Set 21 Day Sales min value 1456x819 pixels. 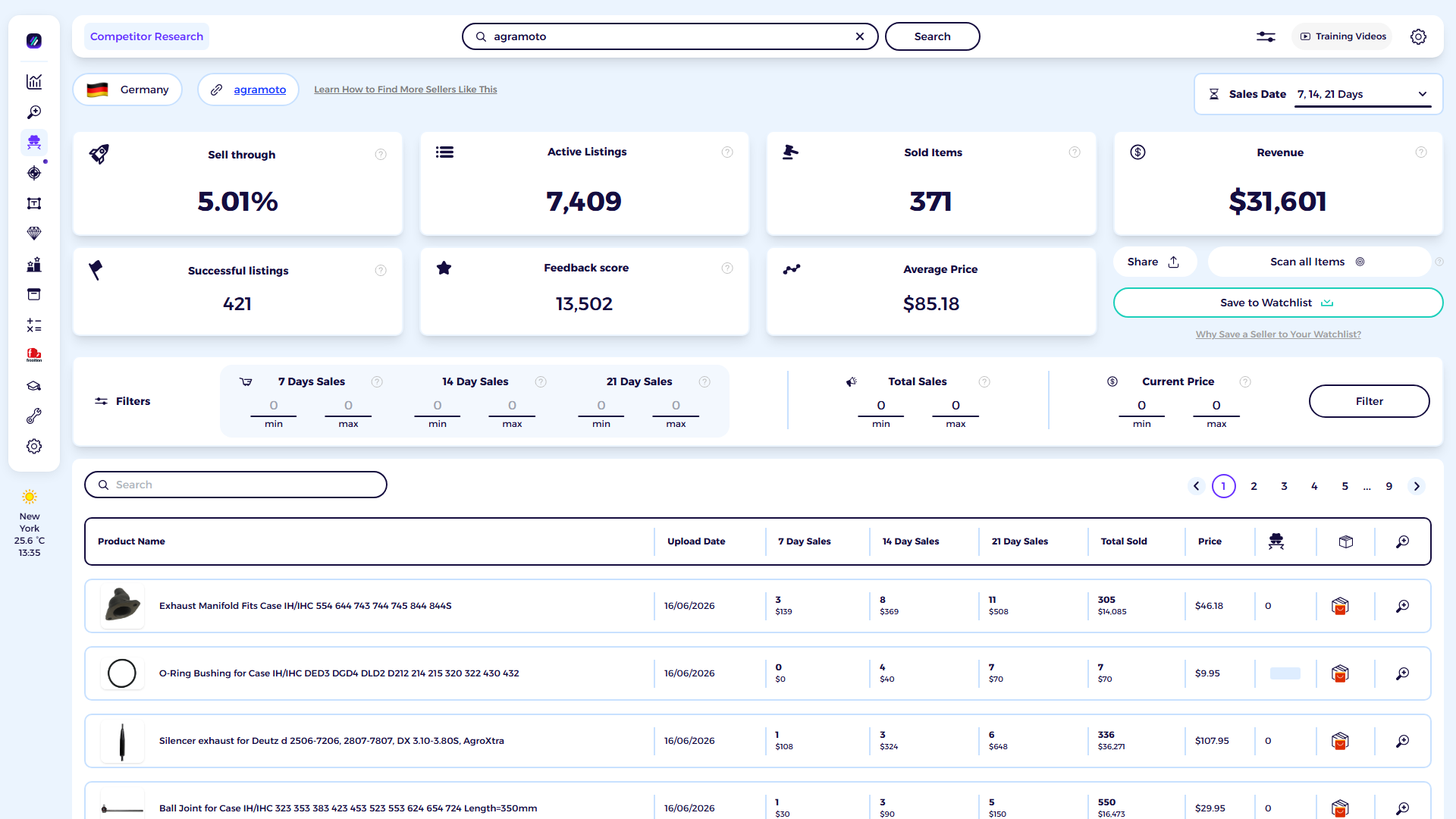pyautogui.click(x=601, y=406)
